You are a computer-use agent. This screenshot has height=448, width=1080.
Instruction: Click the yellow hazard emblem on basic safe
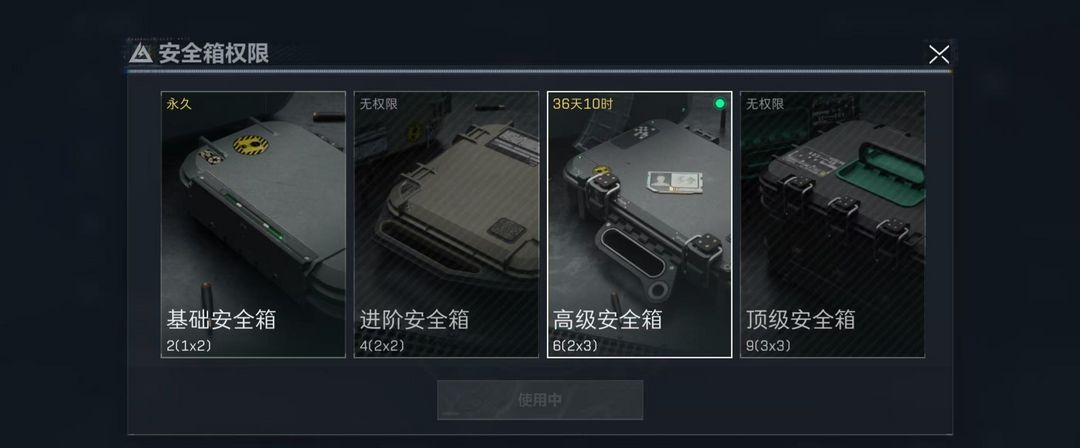(x=250, y=144)
